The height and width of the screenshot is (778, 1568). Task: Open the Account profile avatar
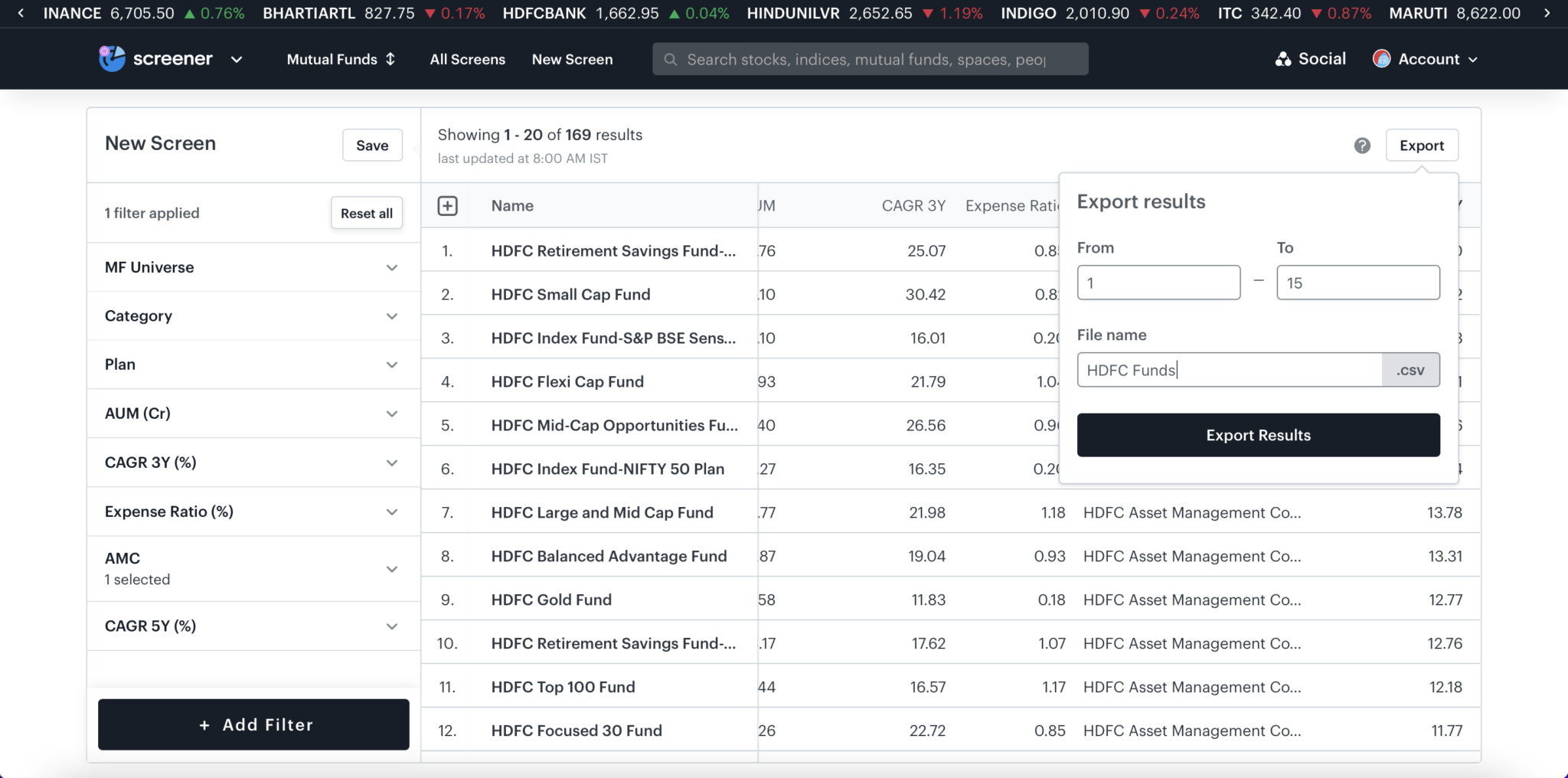pyautogui.click(x=1381, y=58)
